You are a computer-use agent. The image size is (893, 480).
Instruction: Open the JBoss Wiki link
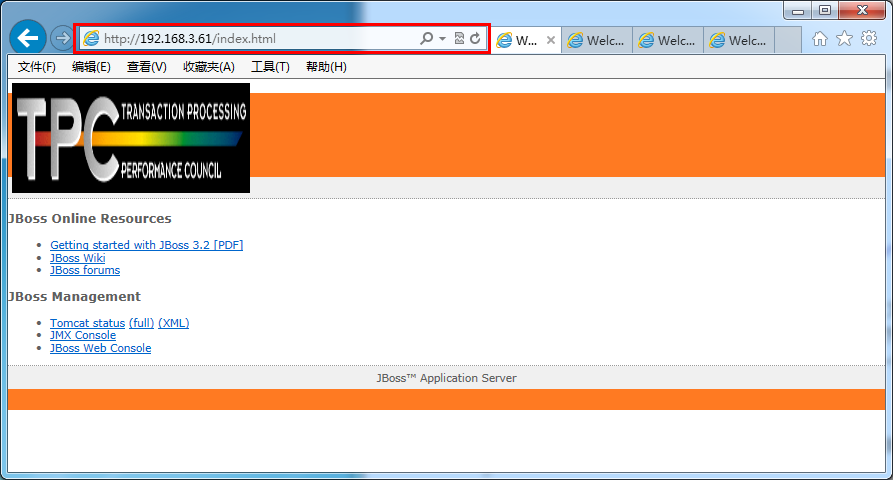(77, 258)
